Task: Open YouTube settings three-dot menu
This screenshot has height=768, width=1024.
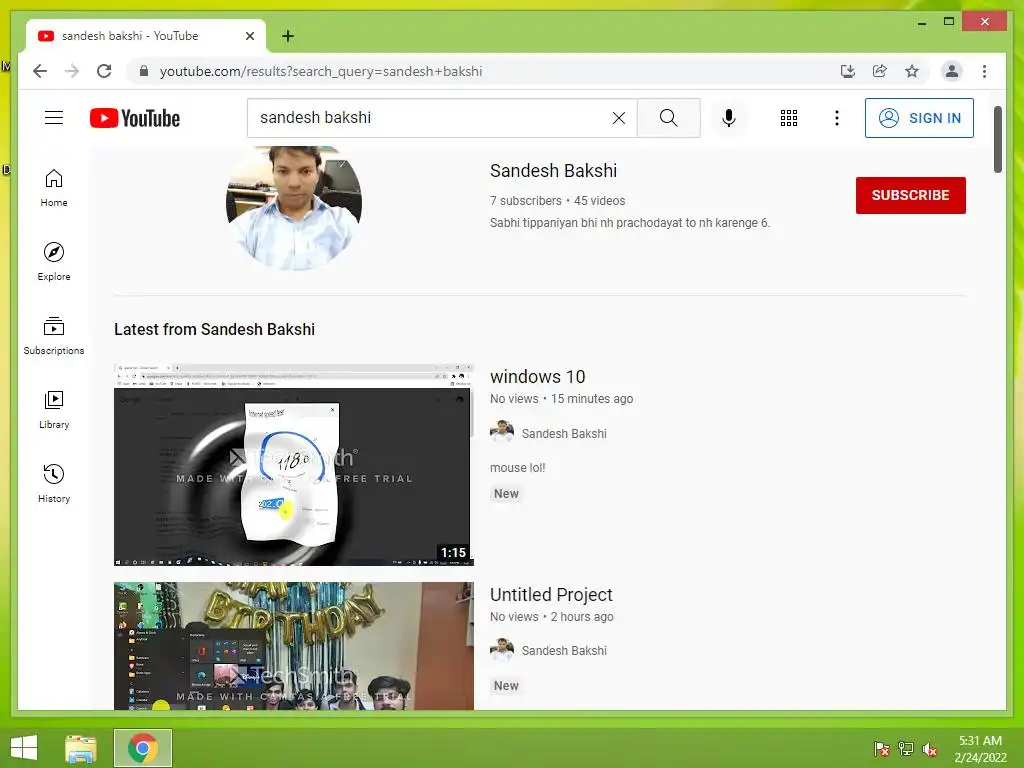Action: pos(837,118)
